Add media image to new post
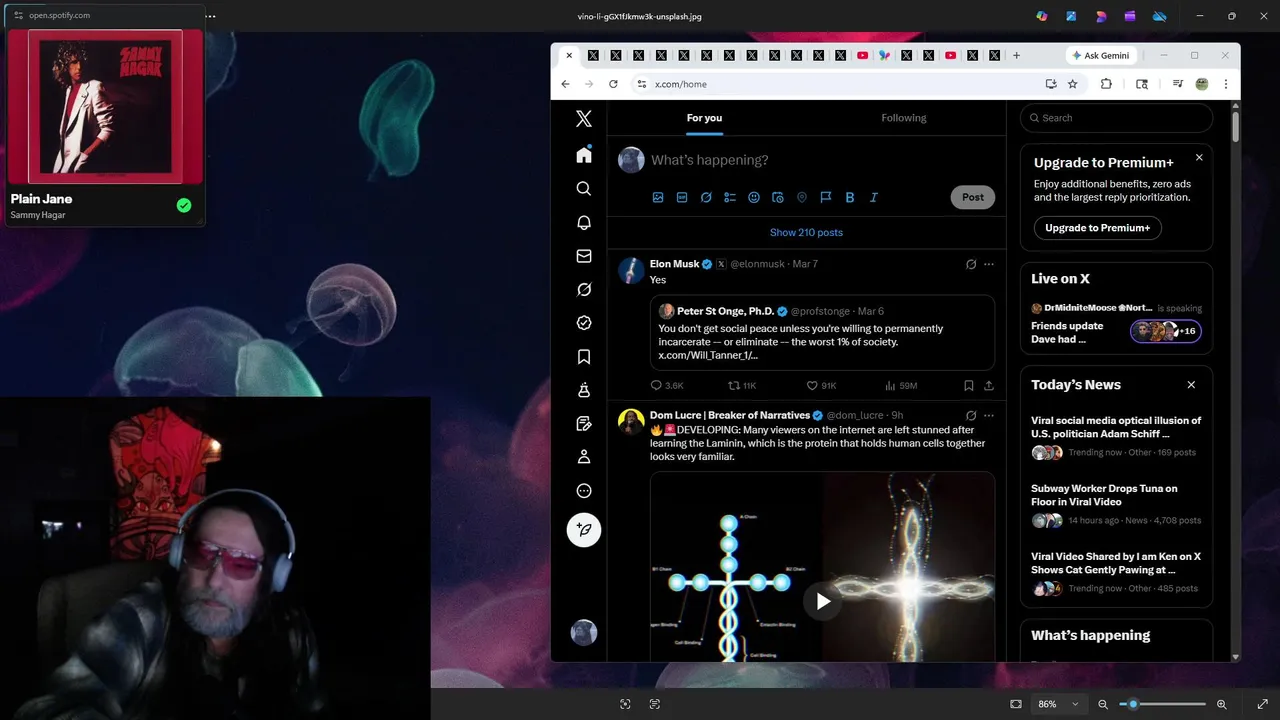The image size is (1280, 720). click(x=658, y=198)
